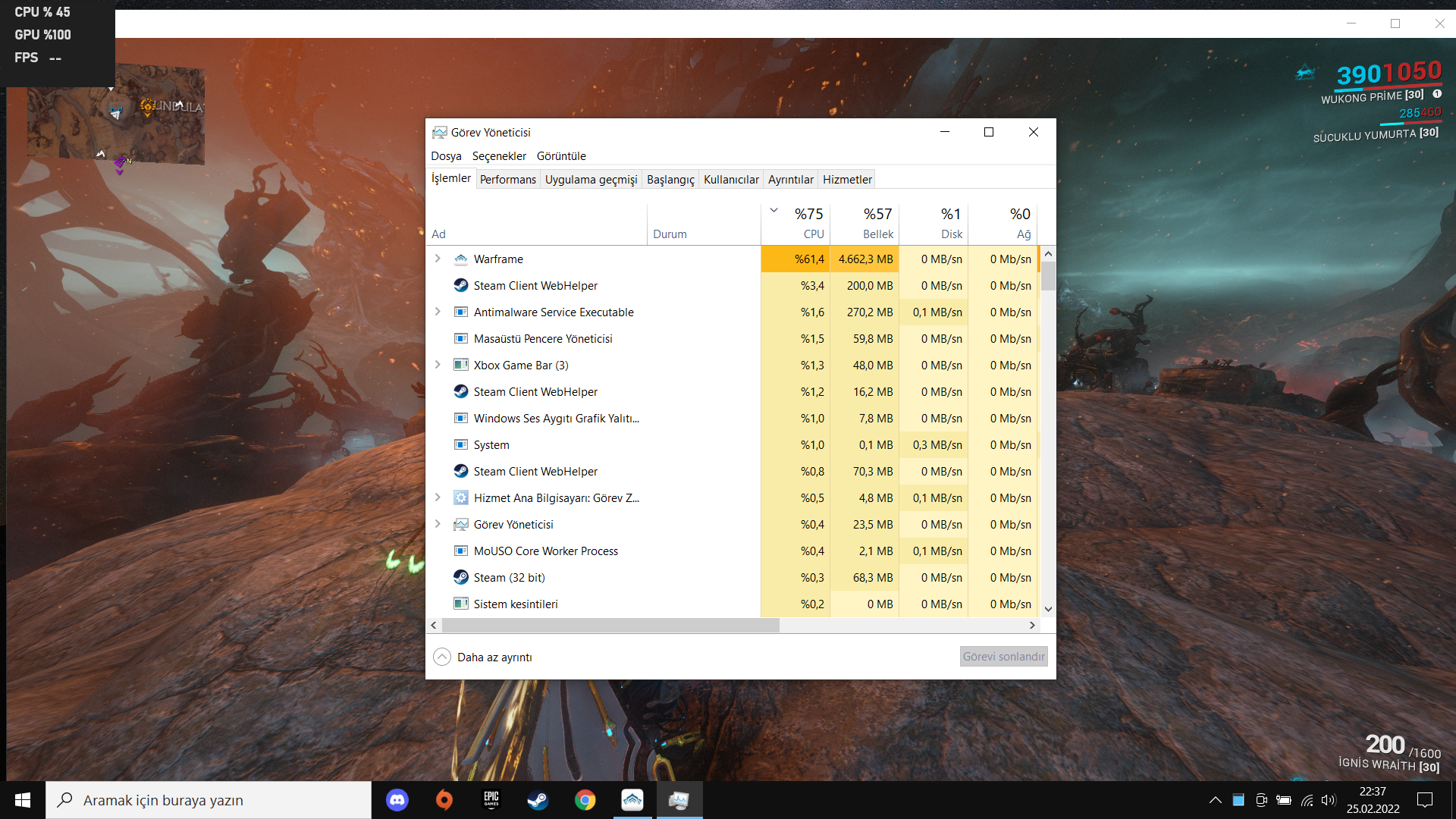Open the notification center icon
The width and height of the screenshot is (1456, 819).
1425,800
